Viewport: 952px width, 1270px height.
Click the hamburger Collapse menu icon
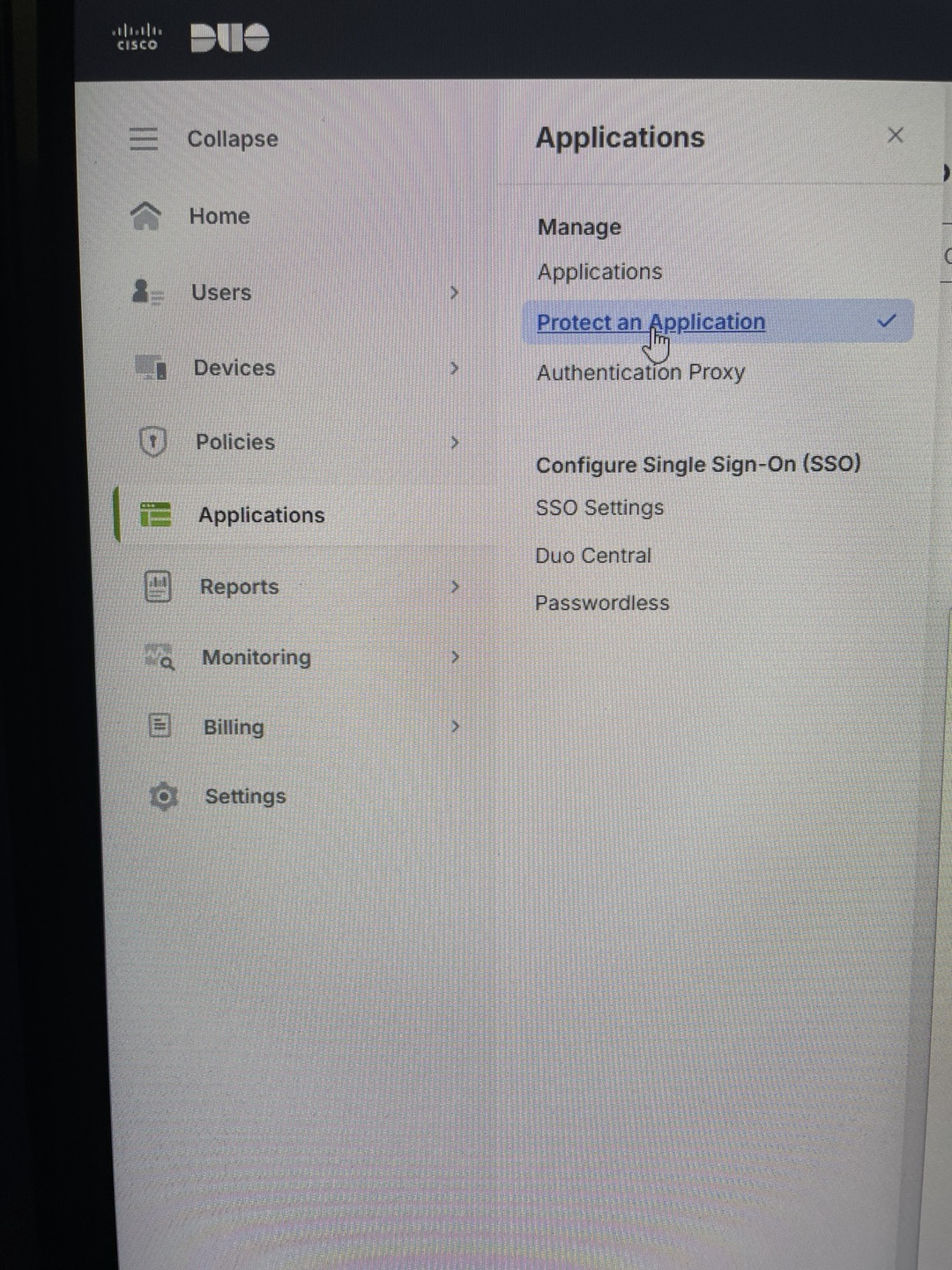point(144,138)
